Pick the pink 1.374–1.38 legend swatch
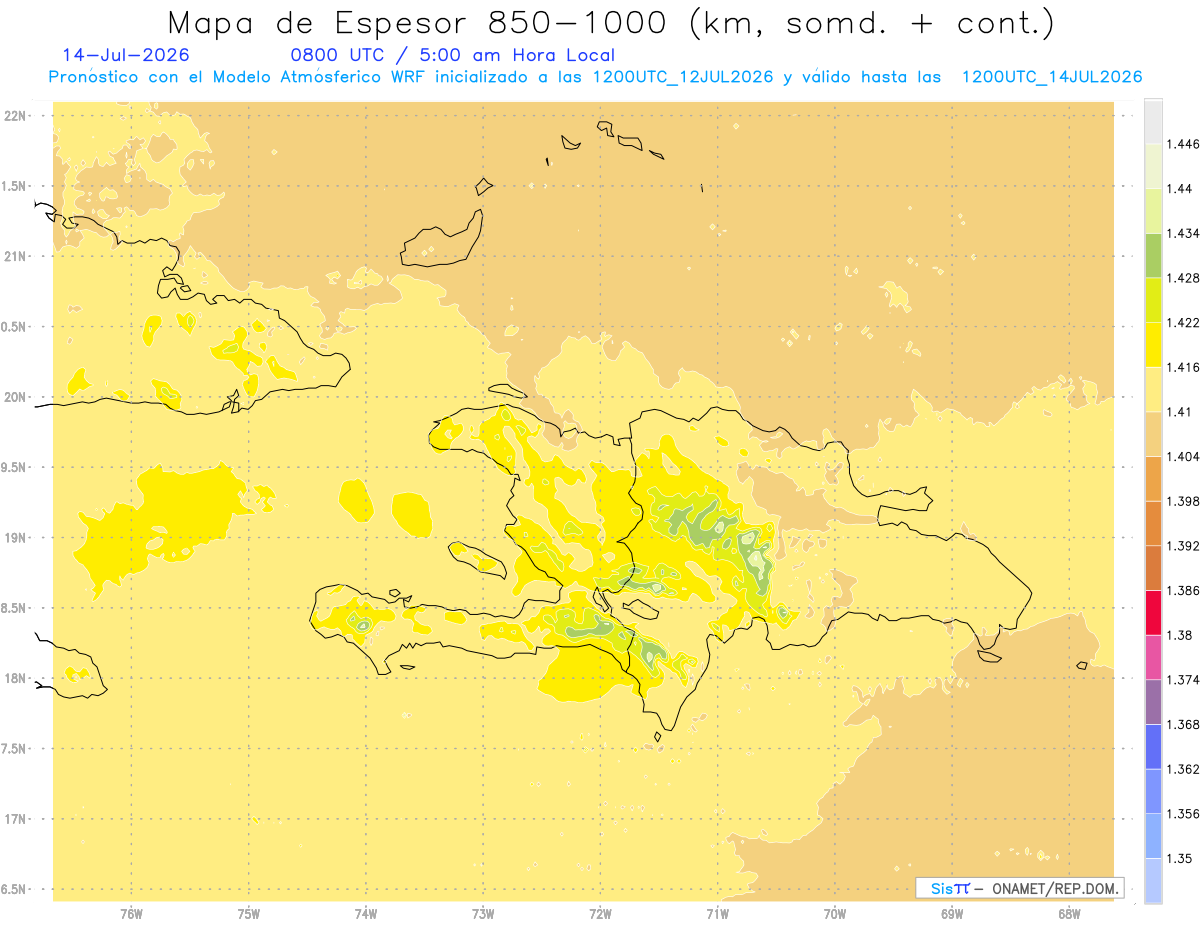The height and width of the screenshot is (927, 1200). [x=1153, y=657]
